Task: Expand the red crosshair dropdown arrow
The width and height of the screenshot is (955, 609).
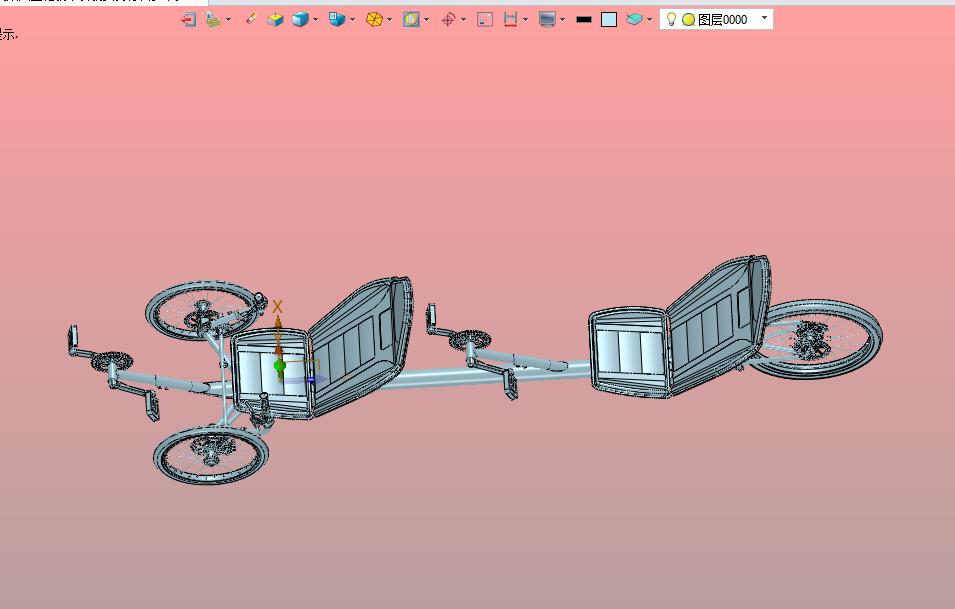Action: [x=463, y=19]
